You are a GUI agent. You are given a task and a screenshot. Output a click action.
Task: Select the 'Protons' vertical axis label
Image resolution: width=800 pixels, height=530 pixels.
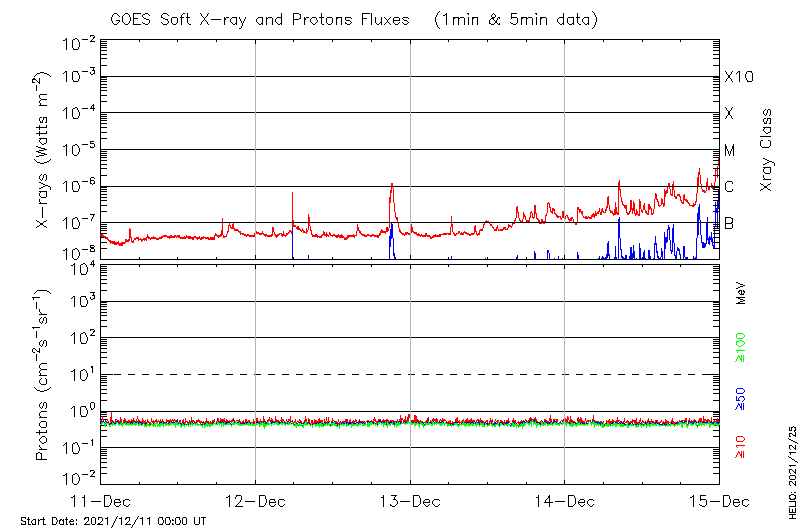click(x=44, y=375)
